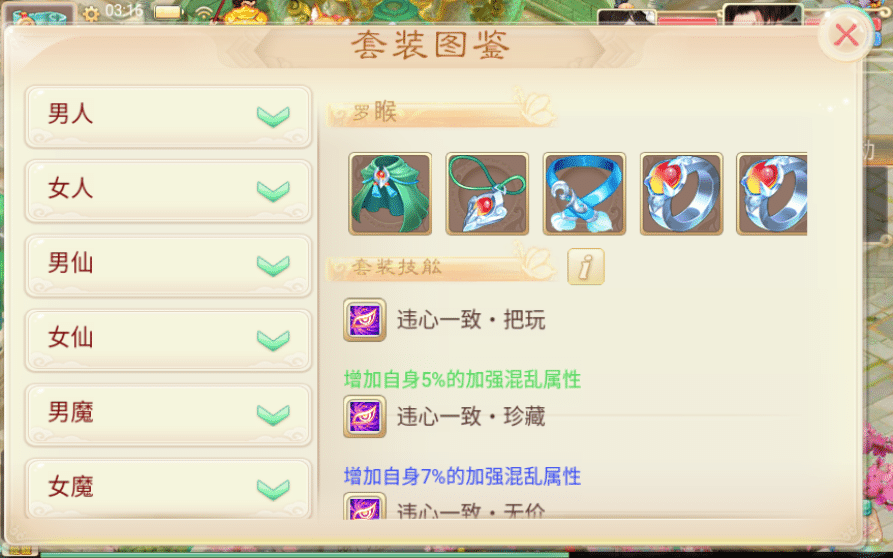
Task: Expand the 女人 category chevron
Action: pos(273,191)
